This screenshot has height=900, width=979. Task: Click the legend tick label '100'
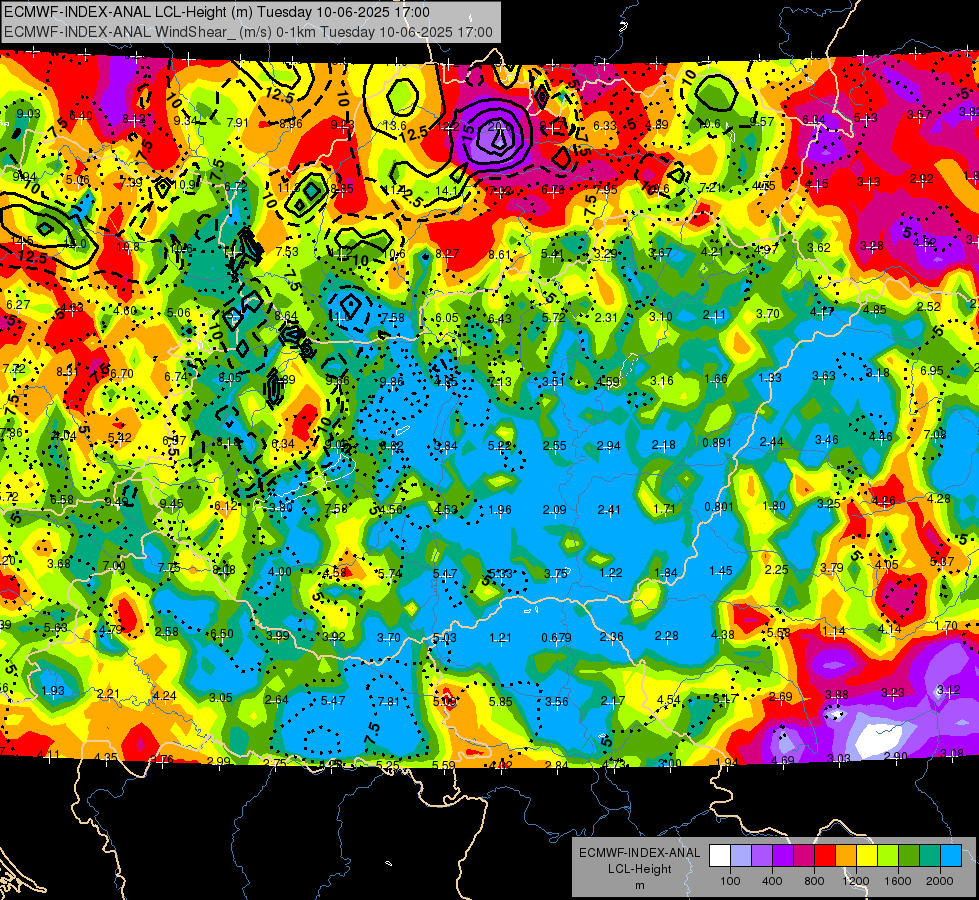[730, 881]
